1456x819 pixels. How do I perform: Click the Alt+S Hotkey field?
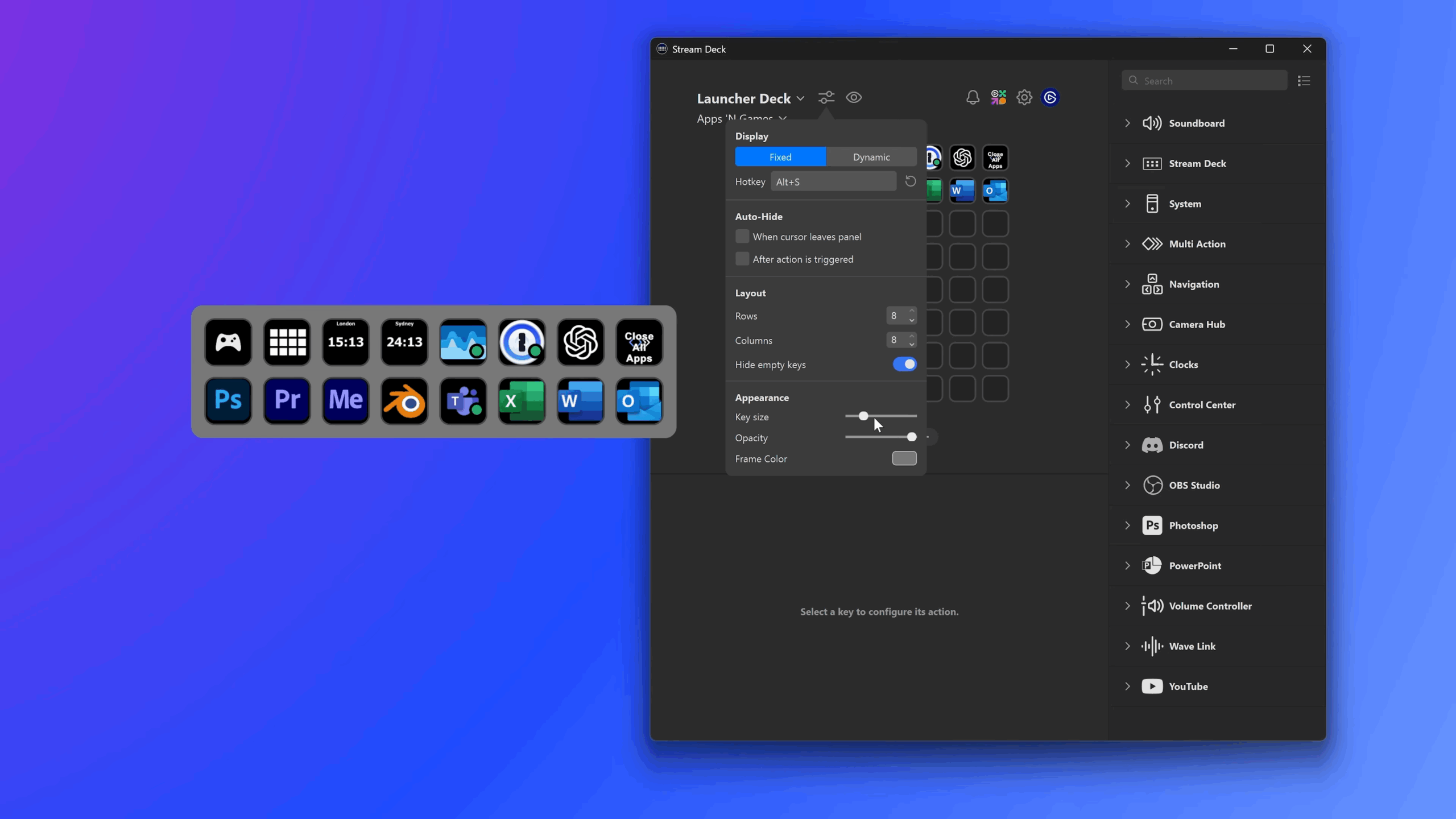(x=833, y=181)
